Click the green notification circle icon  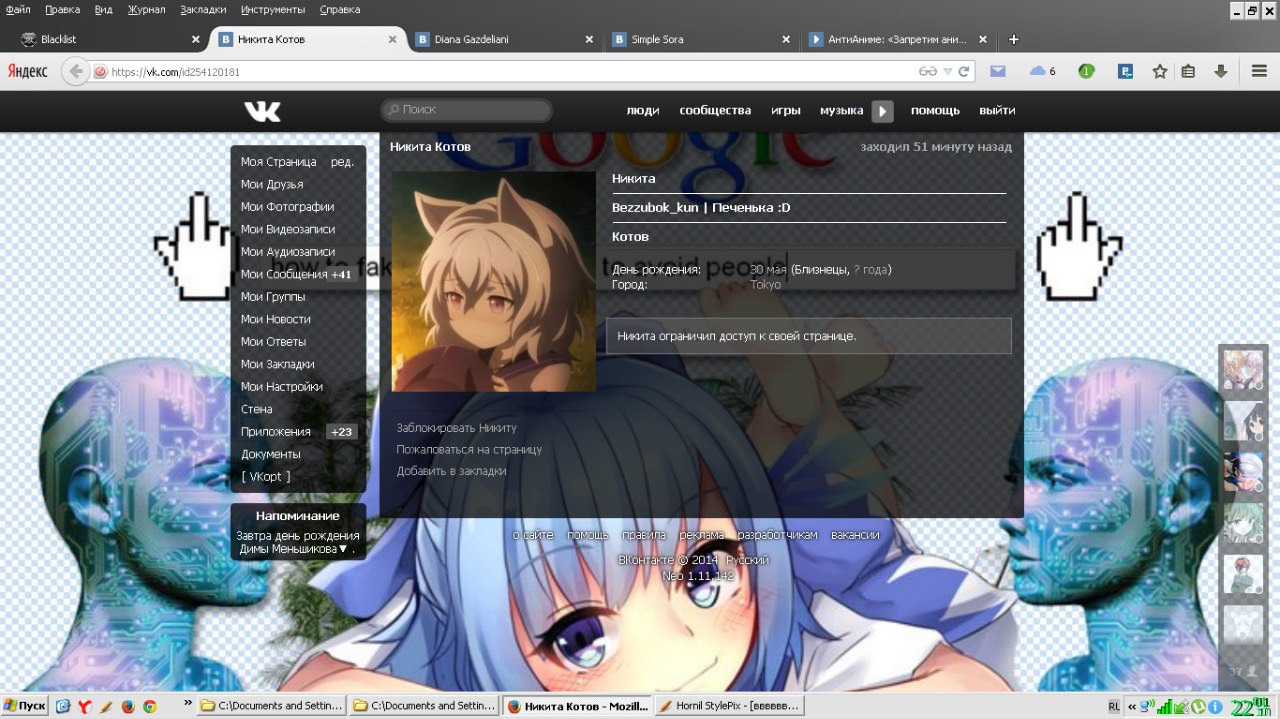pos(1086,71)
